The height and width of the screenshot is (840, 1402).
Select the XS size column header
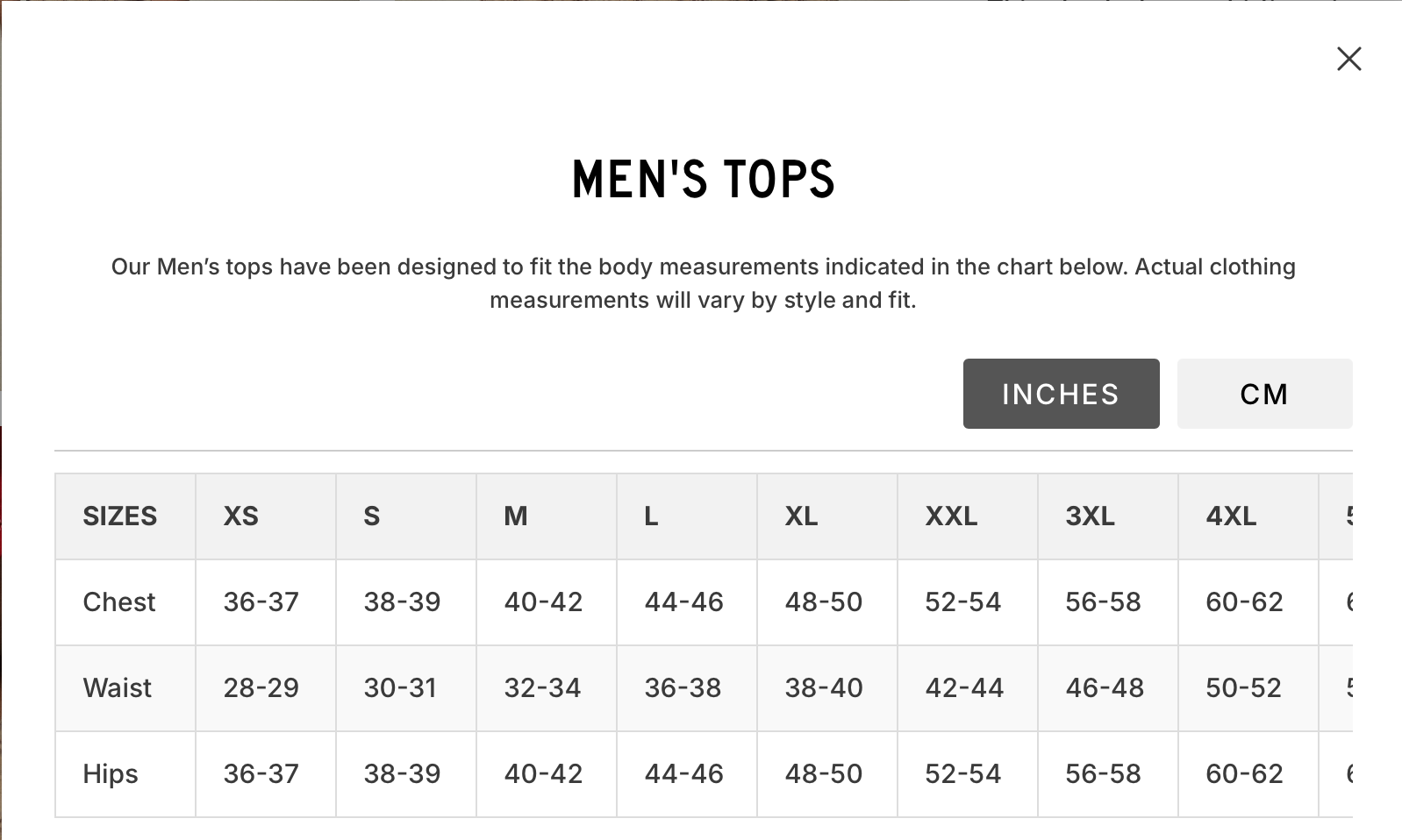[241, 516]
